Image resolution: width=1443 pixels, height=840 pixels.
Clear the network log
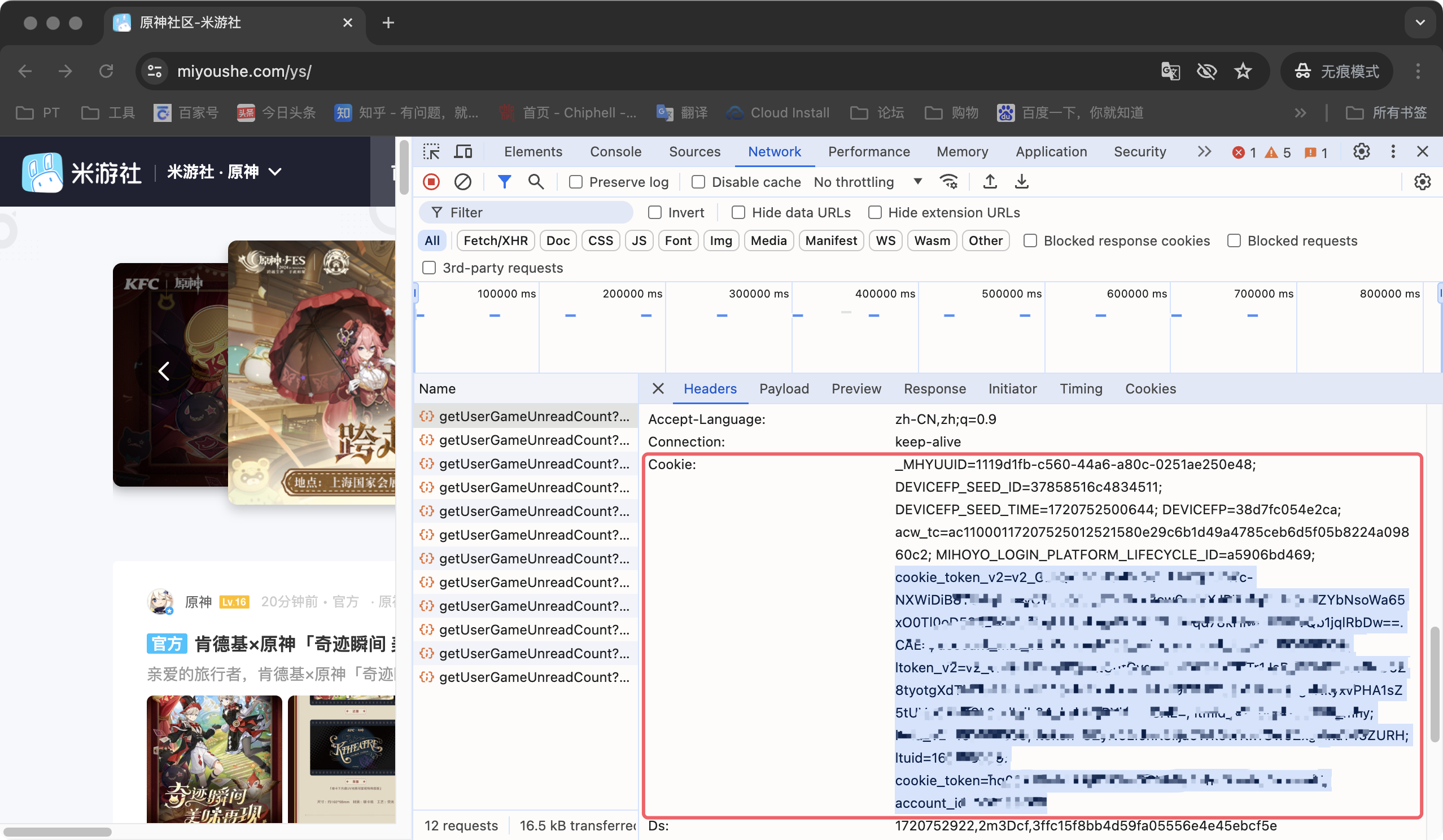coord(463,182)
